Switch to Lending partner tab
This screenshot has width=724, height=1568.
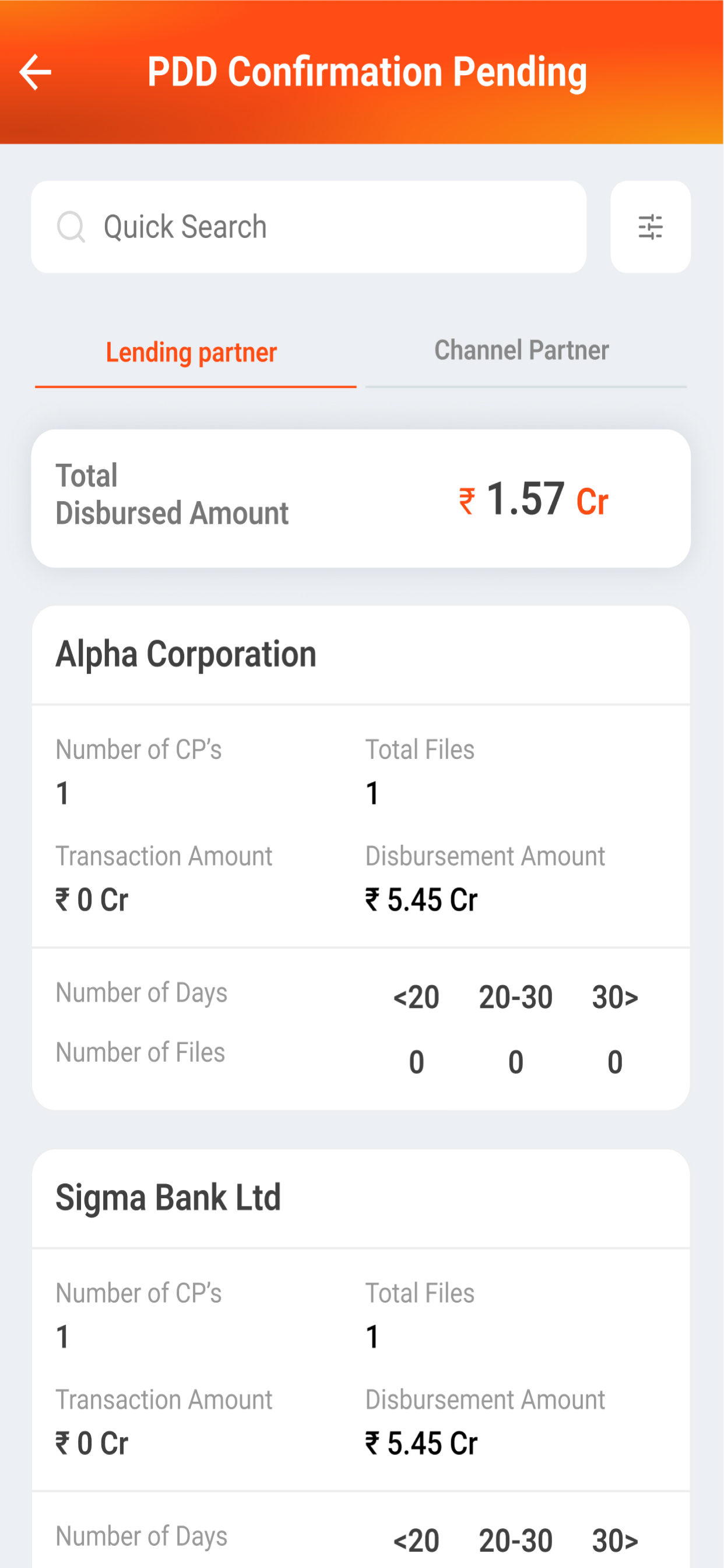tap(192, 352)
